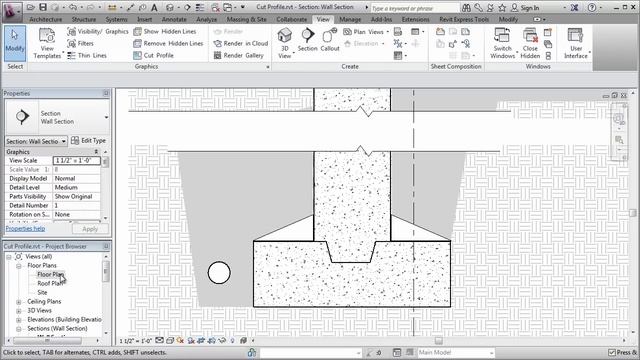
Task: Click the visual style icon in view control bar
Action: pyautogui.click(x=169, y=340)
